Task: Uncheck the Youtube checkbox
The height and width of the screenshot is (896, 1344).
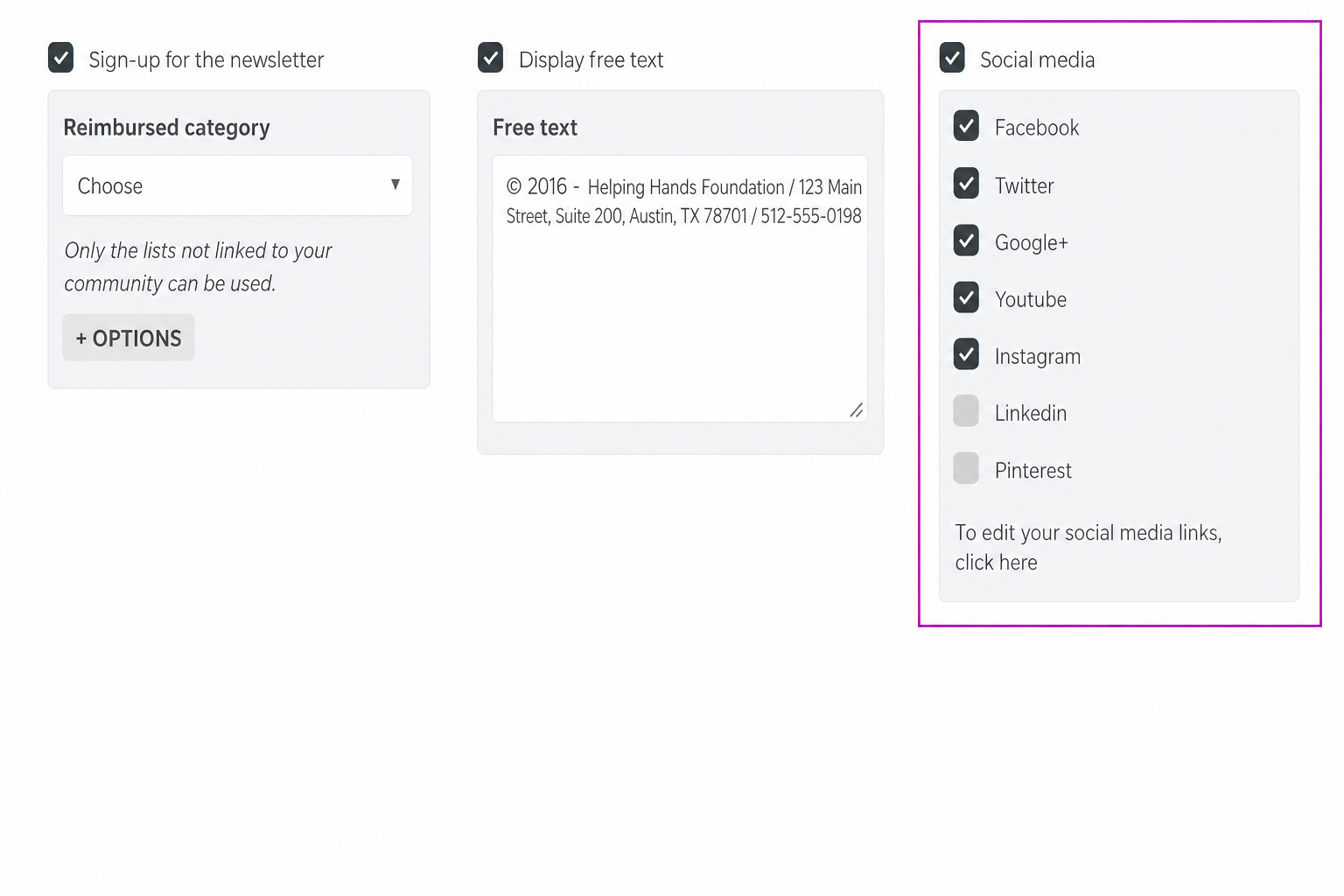Action: pyautogui.click(x=966, y=297)
